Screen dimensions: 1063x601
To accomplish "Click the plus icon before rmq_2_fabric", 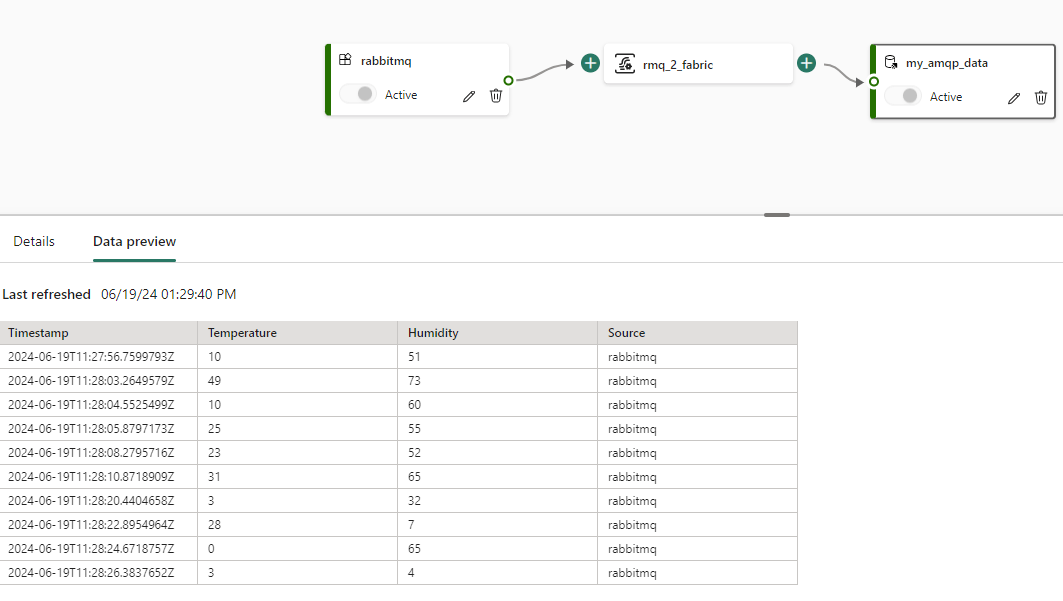I will click(x=591, y=64).
